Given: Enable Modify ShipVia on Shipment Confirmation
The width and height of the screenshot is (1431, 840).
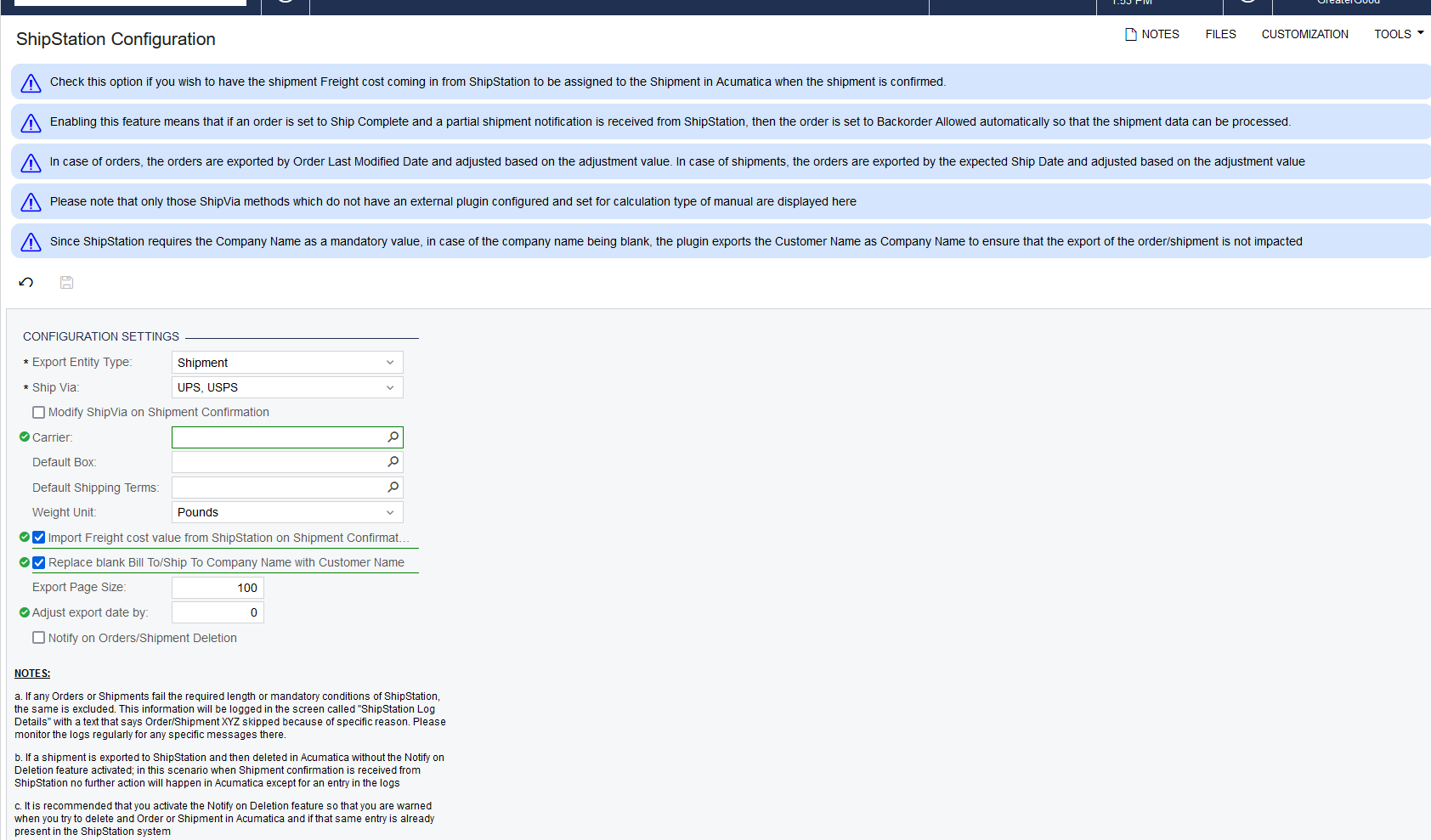Looking at the screenshot, I should 38,412.
